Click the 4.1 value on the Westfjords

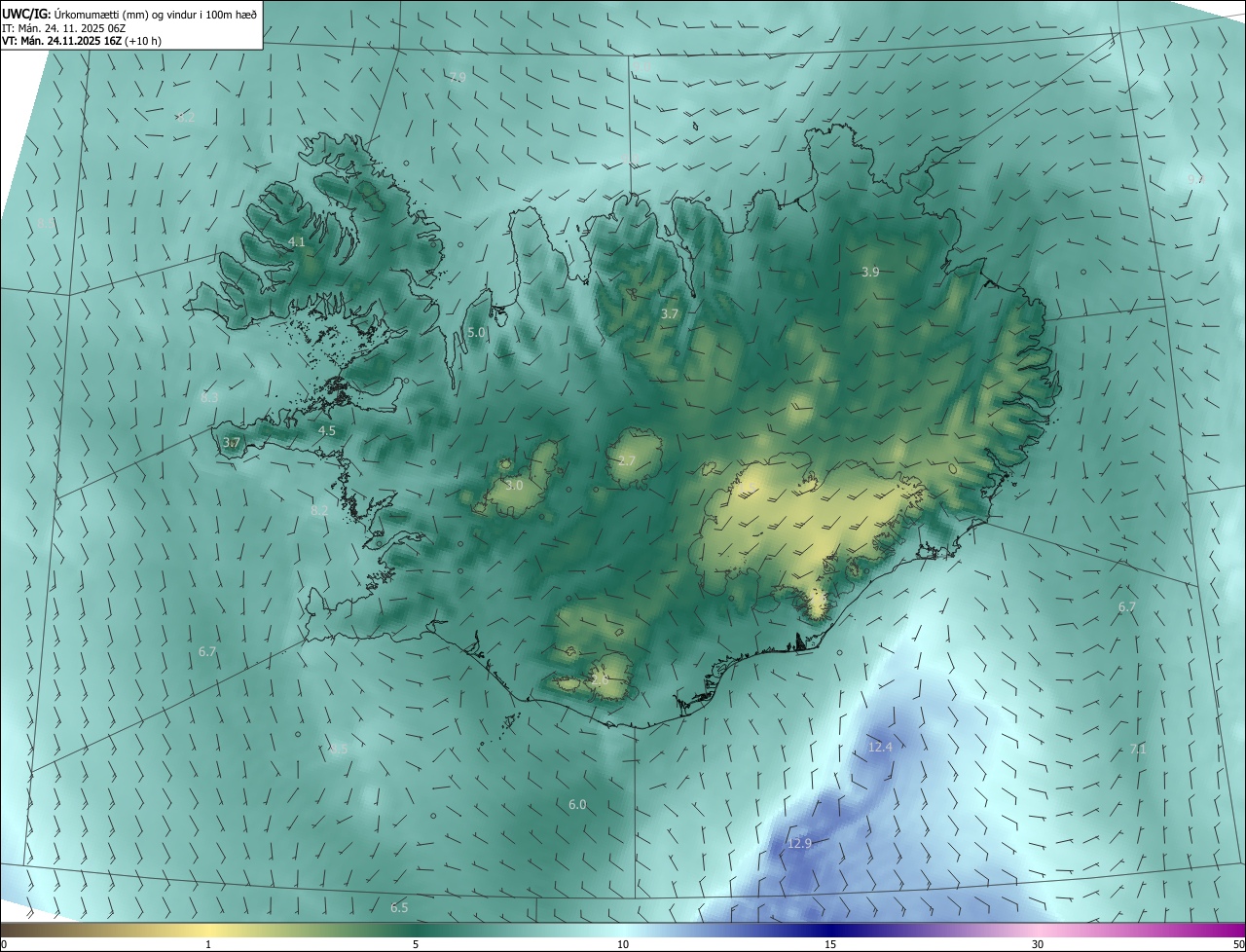[x=297, y=242]
